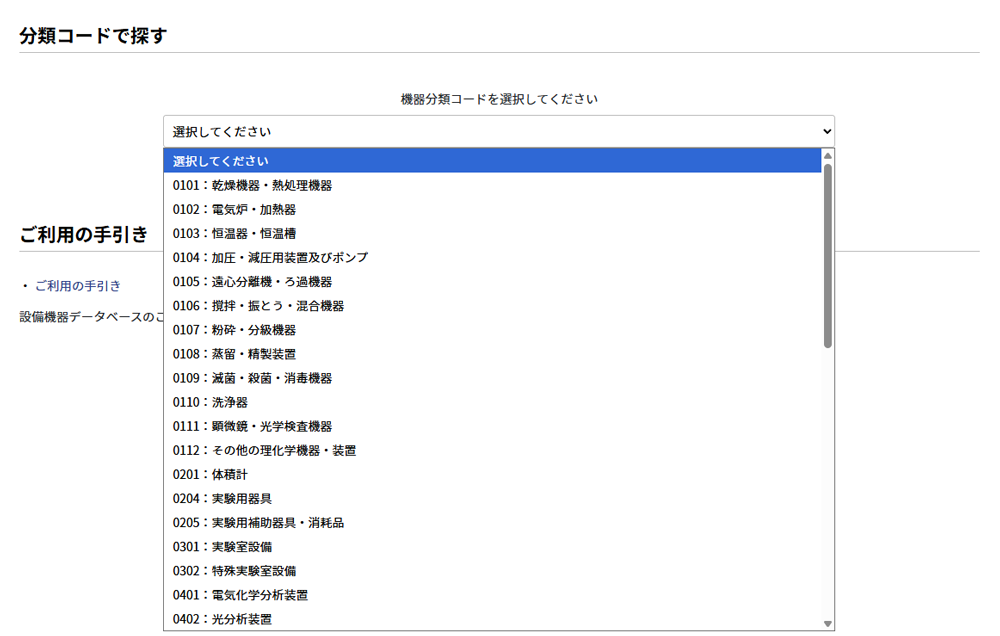Screen dimensions: 1000x636
Task: Click the dropdown list scroll-down arrow
Action: tap(828, 623)
